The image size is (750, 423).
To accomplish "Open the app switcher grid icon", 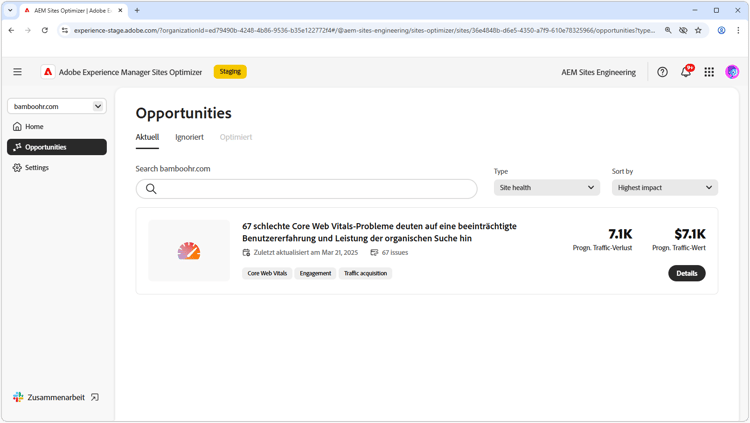I will click(709, 72).
